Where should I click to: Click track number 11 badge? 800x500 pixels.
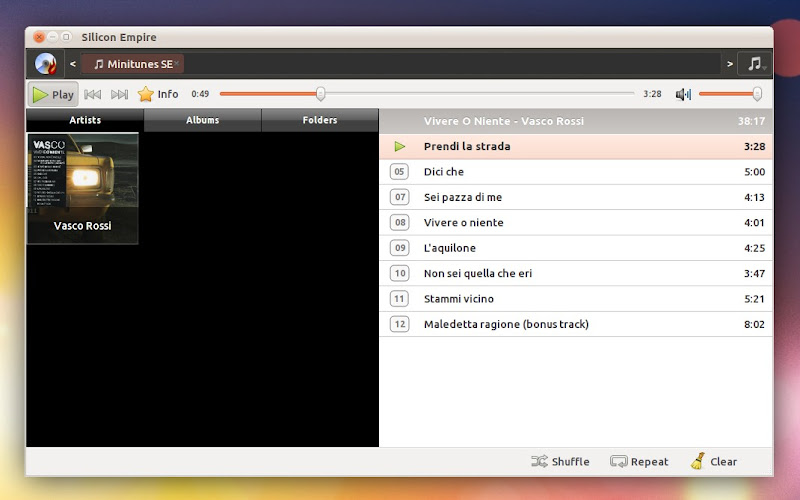tap(399, 299)
